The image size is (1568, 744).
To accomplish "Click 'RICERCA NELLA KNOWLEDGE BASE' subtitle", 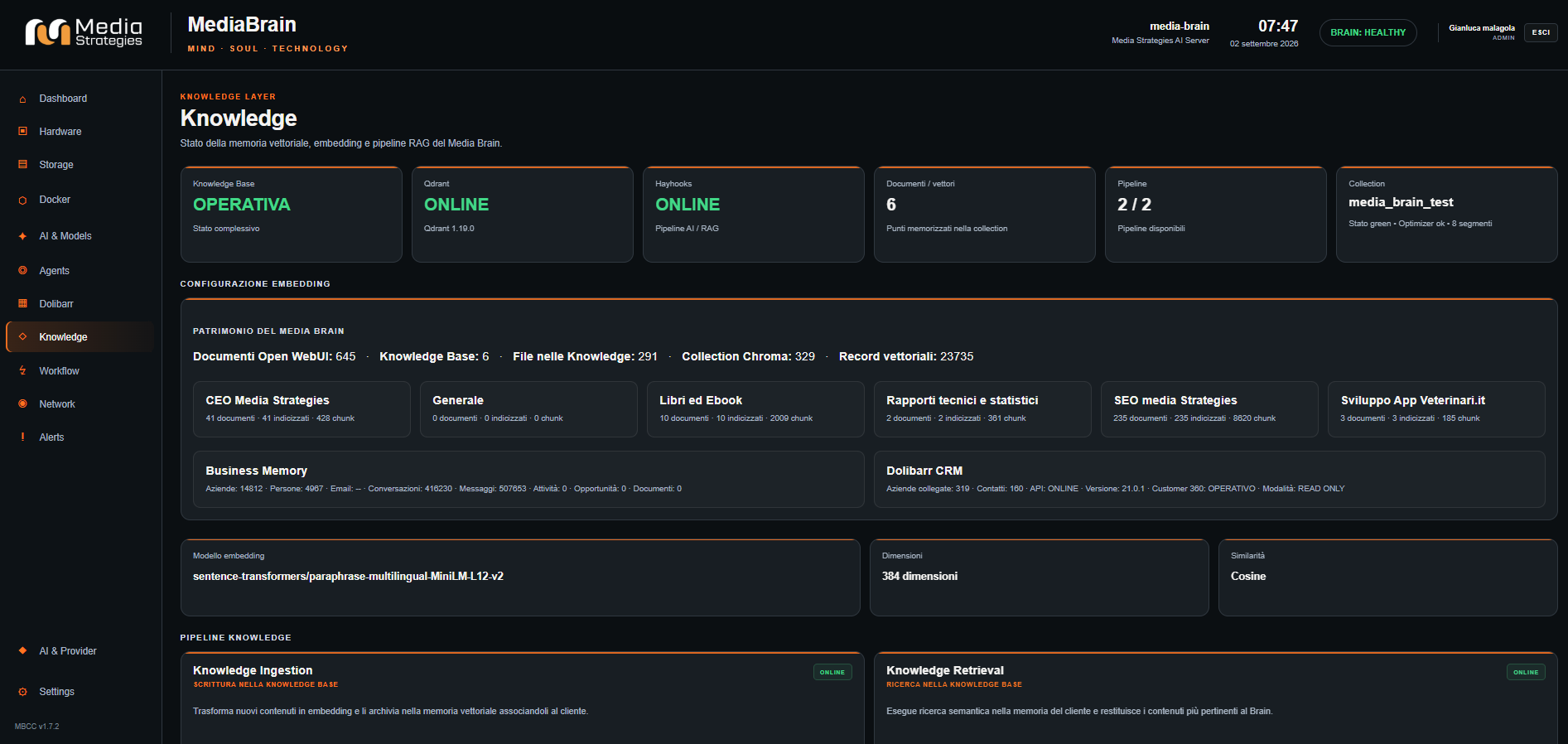I will point(954,685).
